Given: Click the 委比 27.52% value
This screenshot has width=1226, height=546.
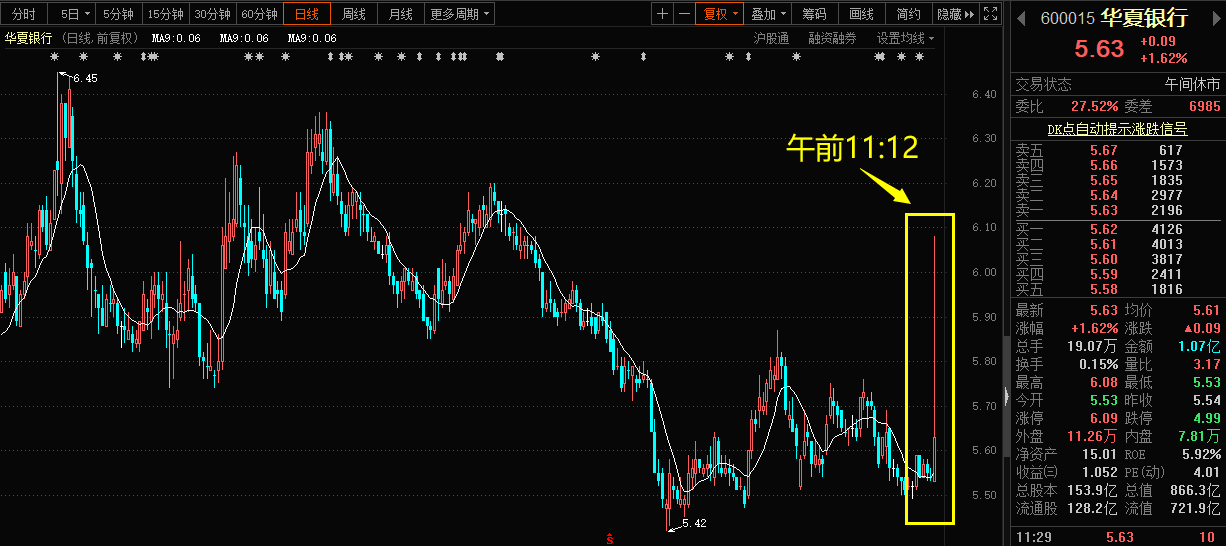Looking at the screenshot, I should (x=1095, y=106).
